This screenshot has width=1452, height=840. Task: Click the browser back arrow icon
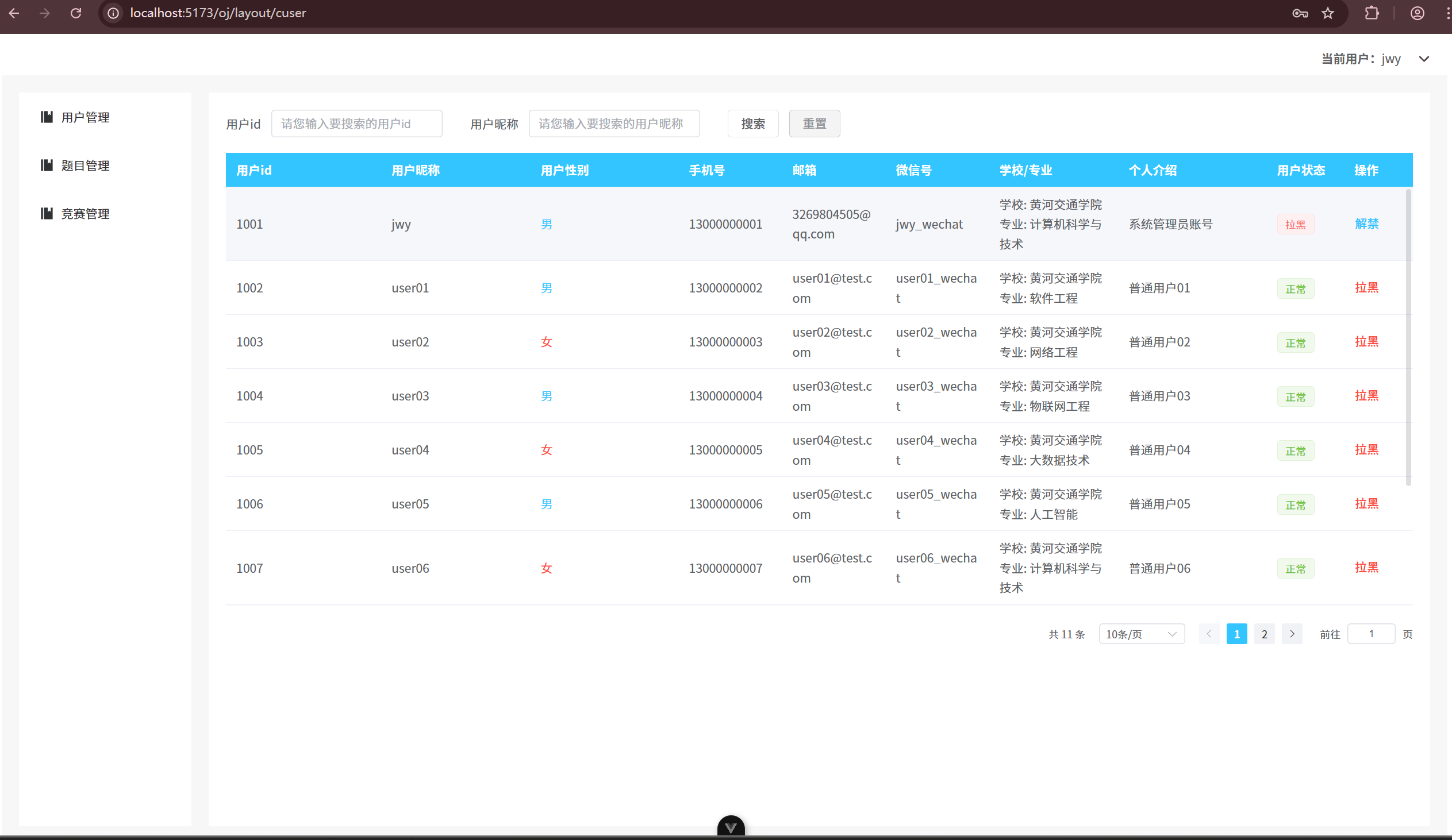click(14, 13)
